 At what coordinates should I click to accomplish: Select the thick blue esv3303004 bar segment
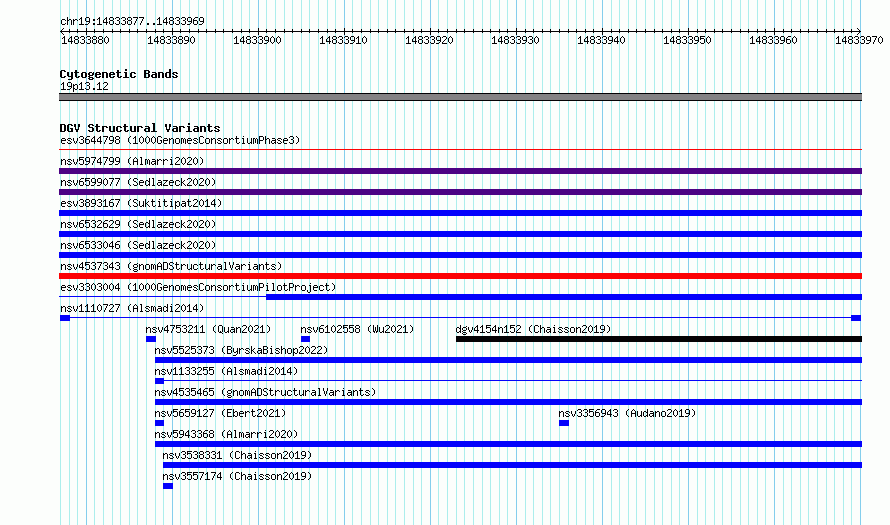tap(564, 297)
